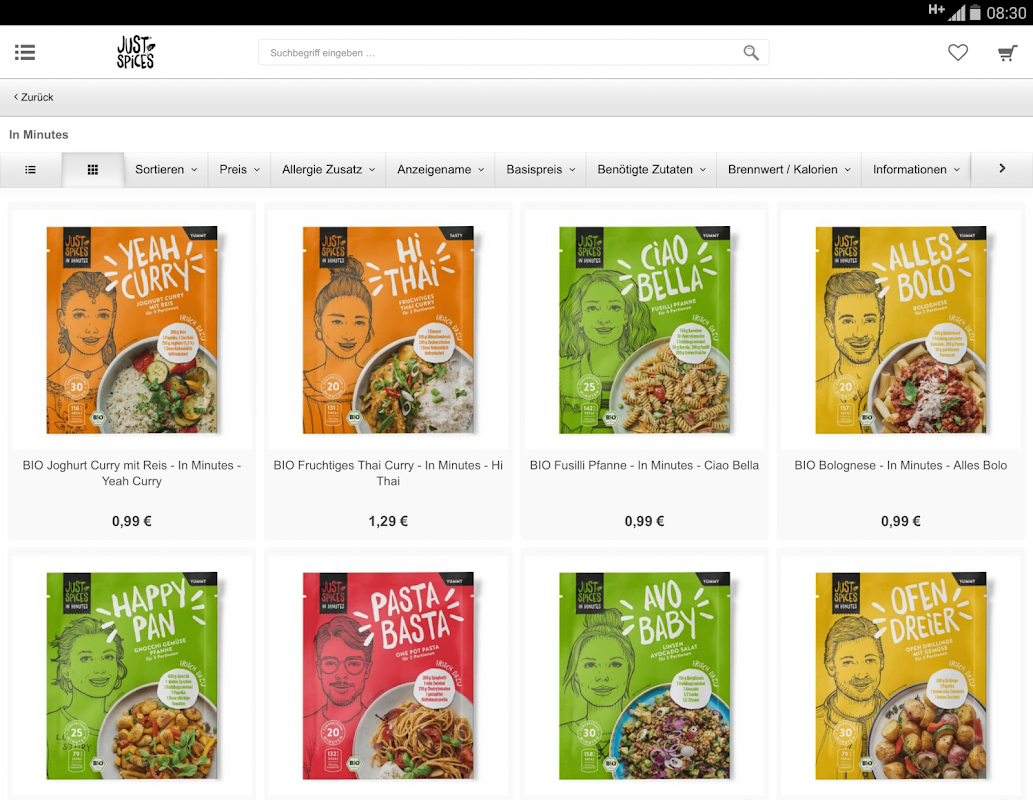The width and height of the screenshot is (1033, 800).
Task: Open the Brennwert / Kalorien filter
Action: coord(789,169)
